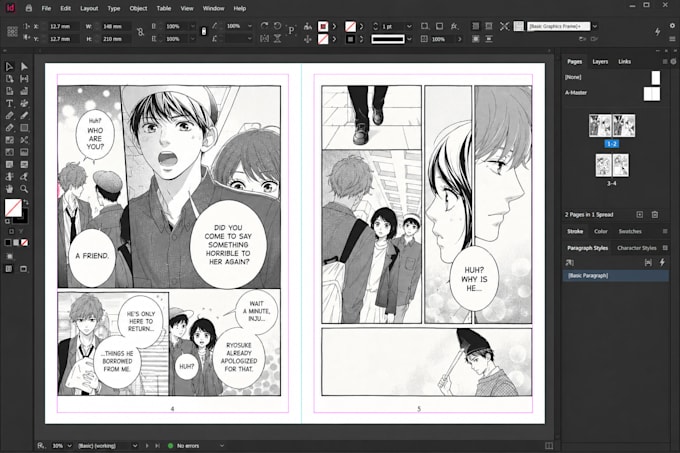The width and height of the screenshot is (680, 453).
Task: Open the Layout menu
Action: 89,8
